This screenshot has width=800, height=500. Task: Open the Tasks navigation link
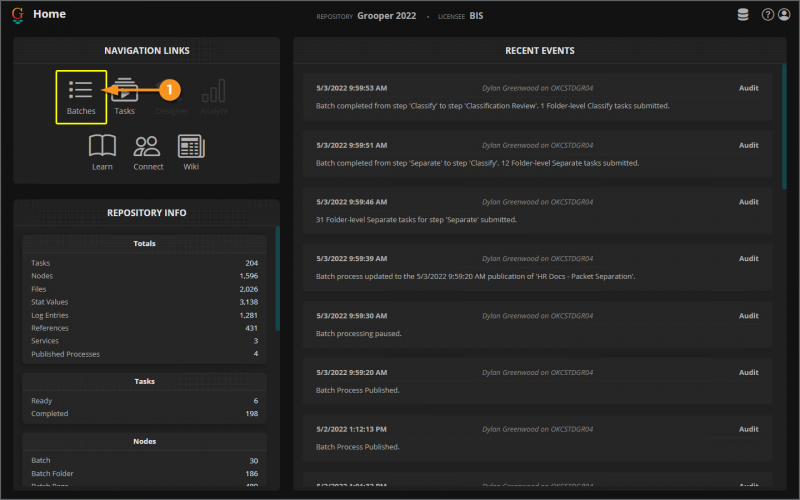coord(125,97)
